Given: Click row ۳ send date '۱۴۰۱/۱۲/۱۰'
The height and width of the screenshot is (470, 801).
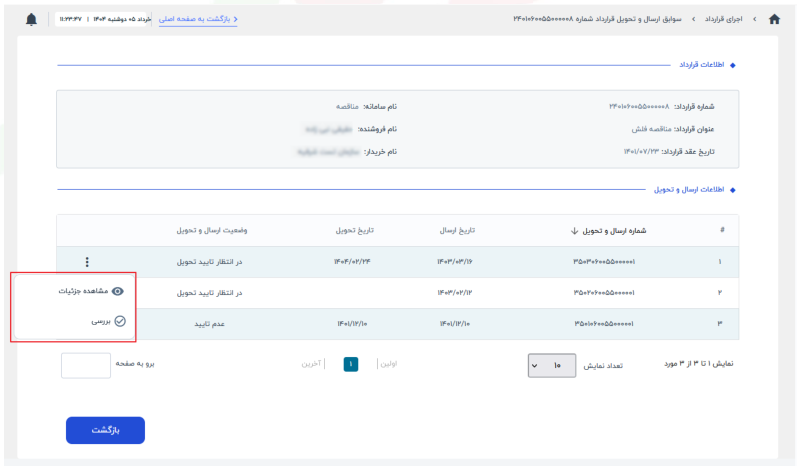Looking at the screenshot, I should click(x=455, y=324).
